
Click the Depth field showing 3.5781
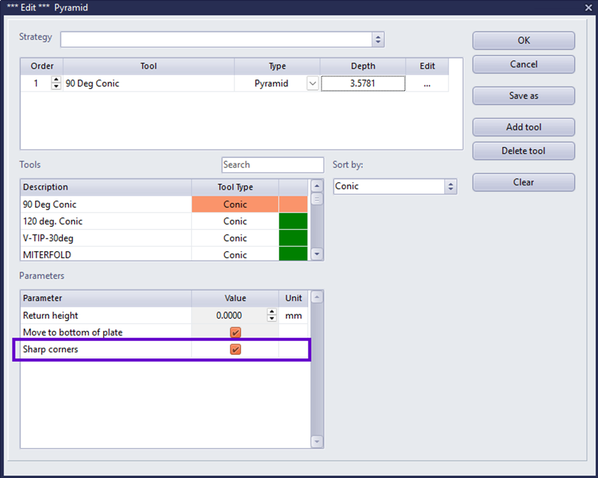coord(363,84)
